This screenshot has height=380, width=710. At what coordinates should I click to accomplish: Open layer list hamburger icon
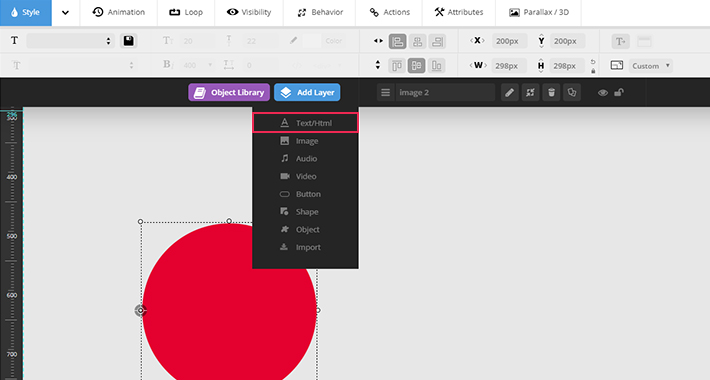[385, 92]
